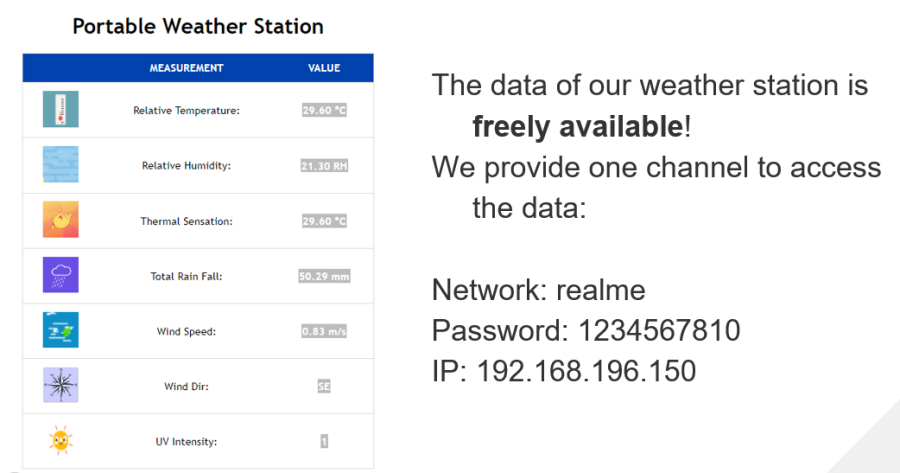This screenshot has width=900, height=473.
Task: Click the bold 'freely available' text
Action: (577, 127)
